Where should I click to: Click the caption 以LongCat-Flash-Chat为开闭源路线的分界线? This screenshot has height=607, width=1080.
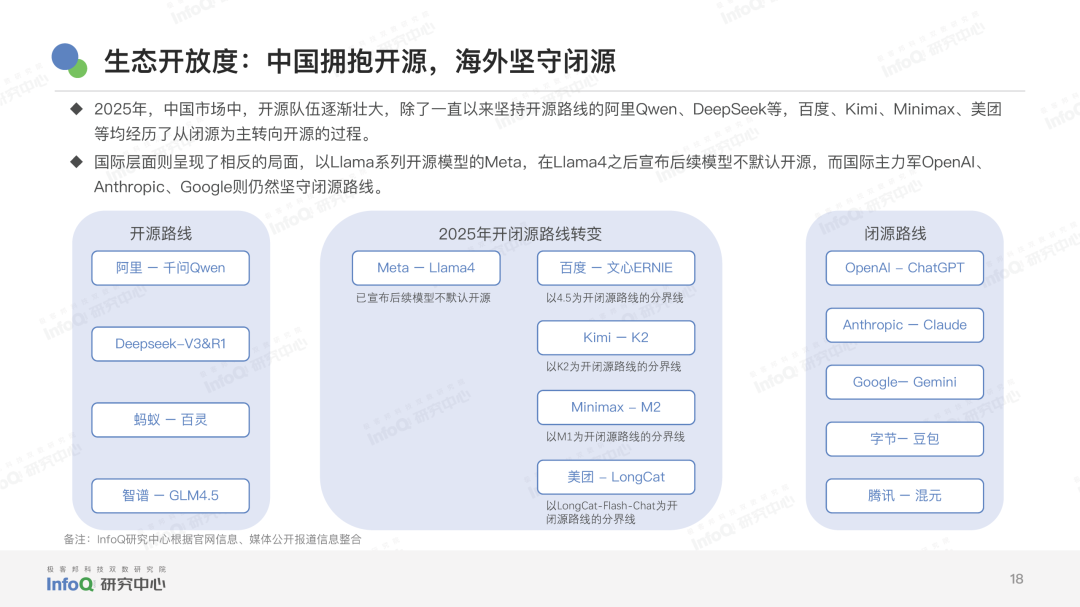612,513
